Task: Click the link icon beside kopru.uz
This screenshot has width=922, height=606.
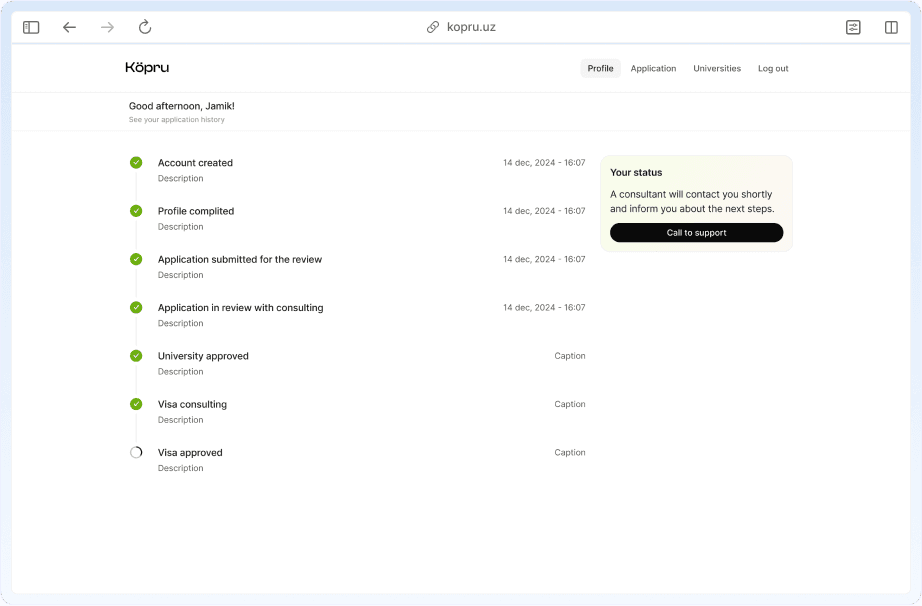Action: pyautogui.click(x=433, y=27)
